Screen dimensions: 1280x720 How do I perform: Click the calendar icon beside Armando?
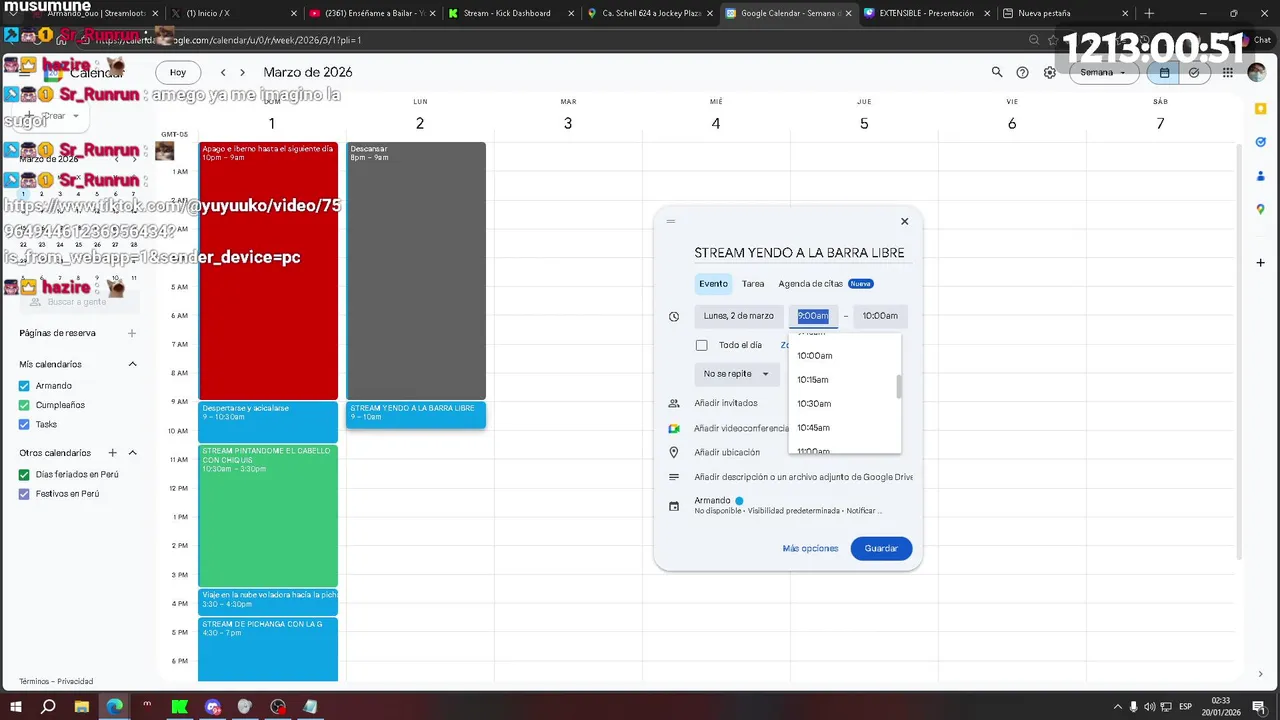[674, 506]
